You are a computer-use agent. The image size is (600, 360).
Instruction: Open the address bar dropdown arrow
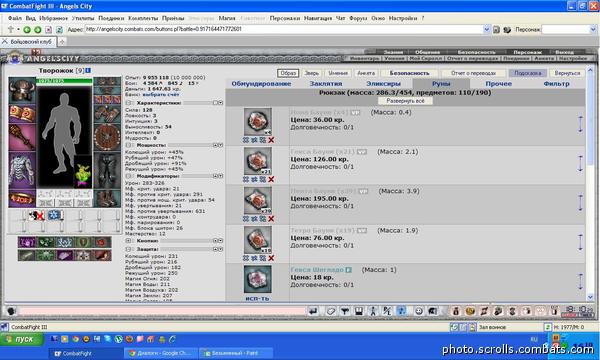(x=486, y=29)
